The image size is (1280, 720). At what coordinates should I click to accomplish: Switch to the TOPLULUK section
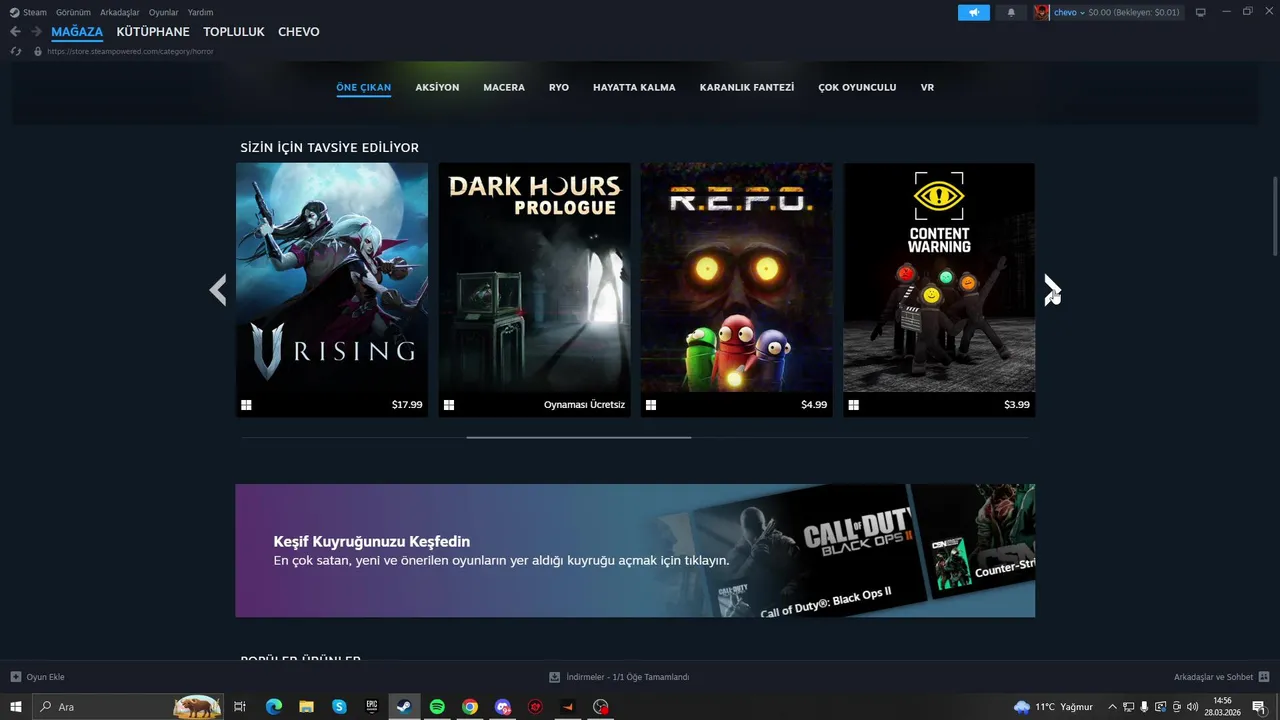[x=233, y=32]
